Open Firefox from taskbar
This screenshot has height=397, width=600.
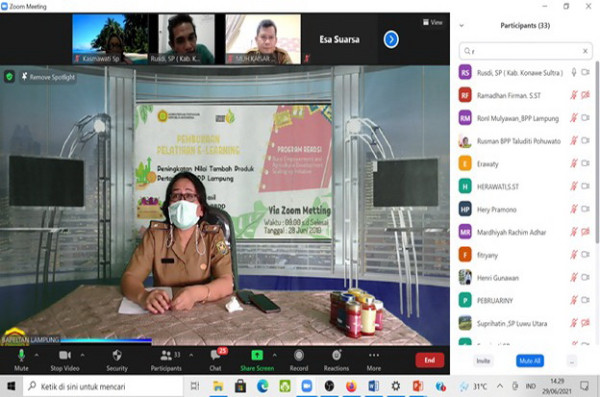pyautogui.click(x=351, y=386)
